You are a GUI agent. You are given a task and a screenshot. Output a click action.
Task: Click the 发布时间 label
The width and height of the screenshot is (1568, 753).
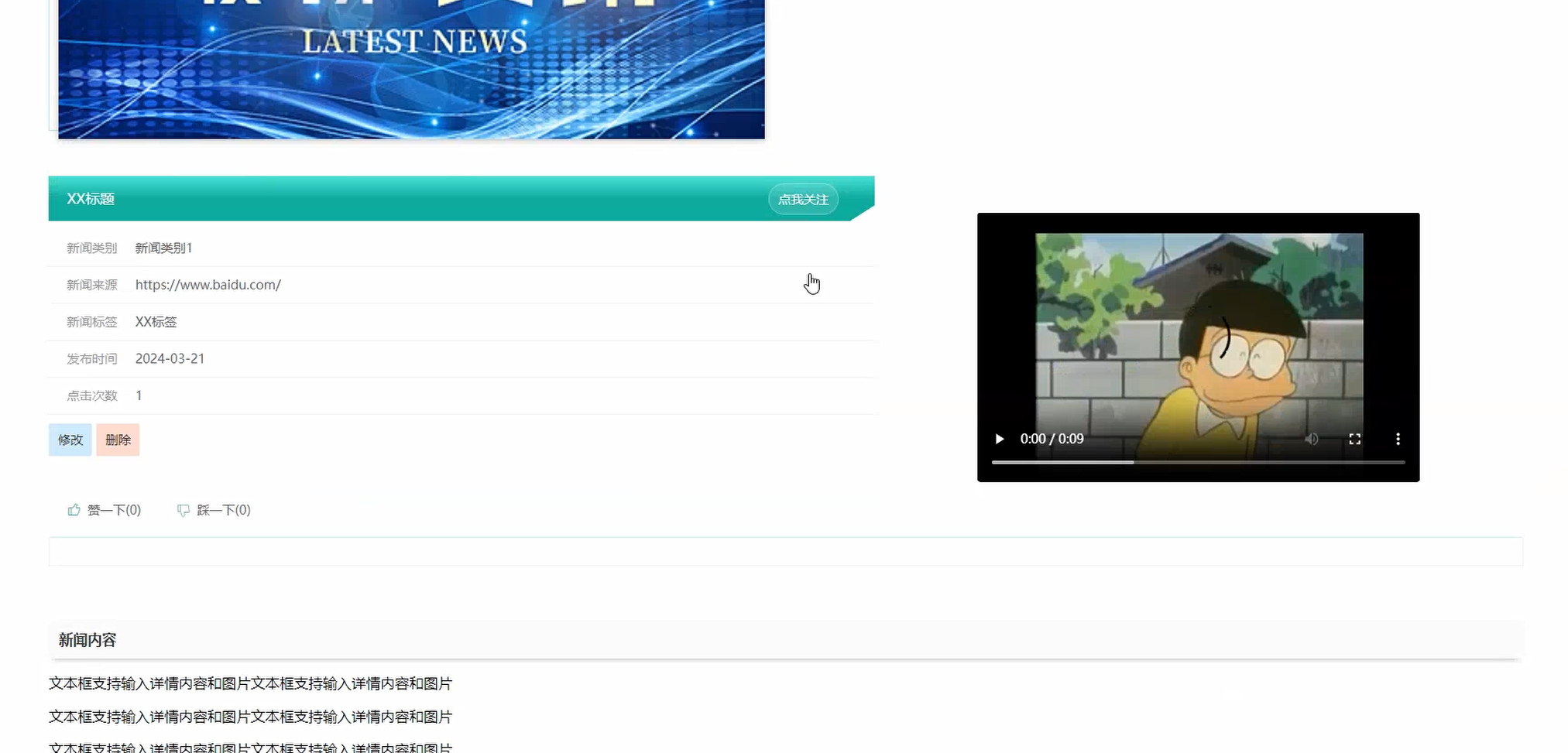(x=92, y=358)
